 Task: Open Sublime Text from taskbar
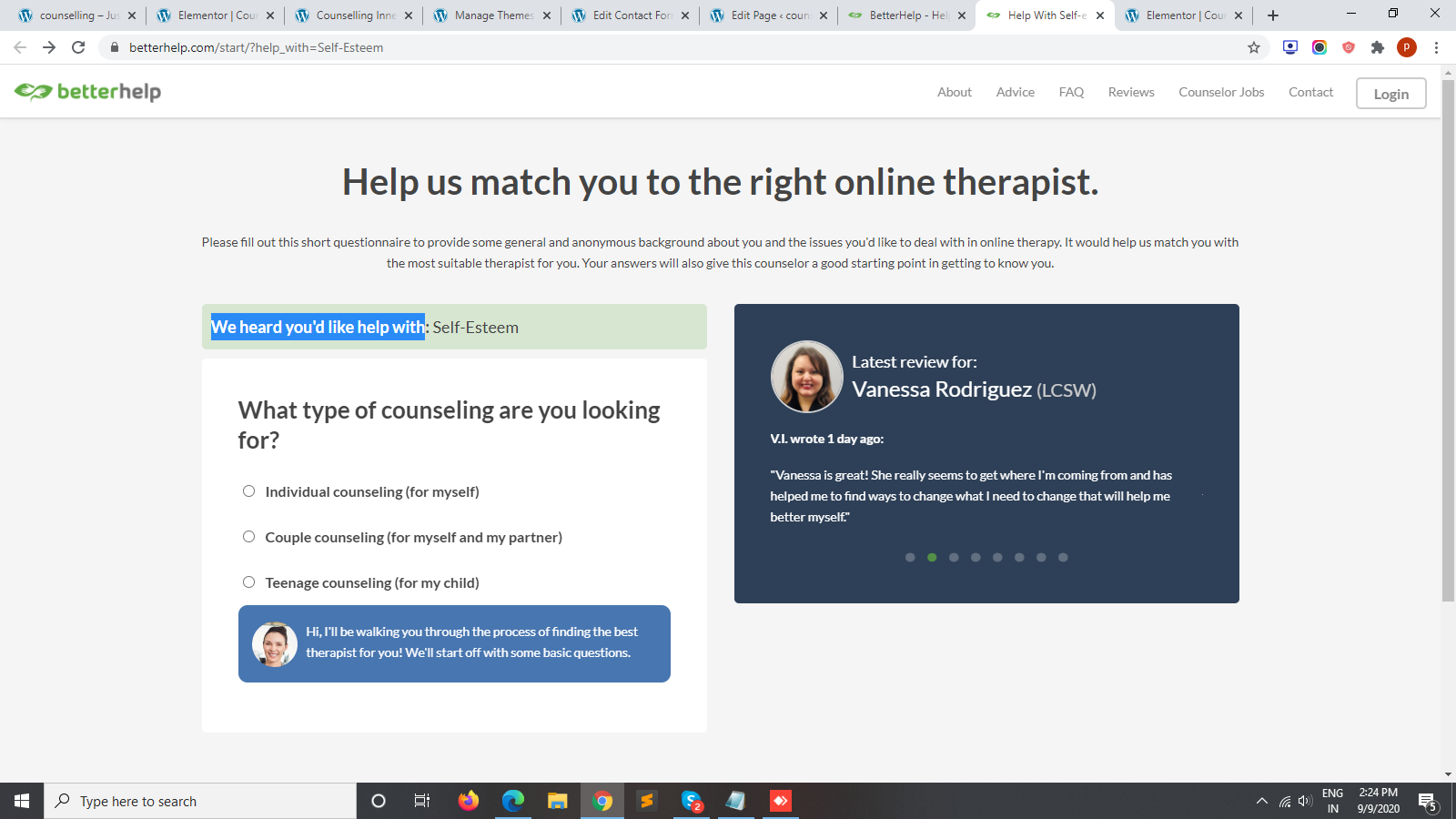[x=647, y=801]
